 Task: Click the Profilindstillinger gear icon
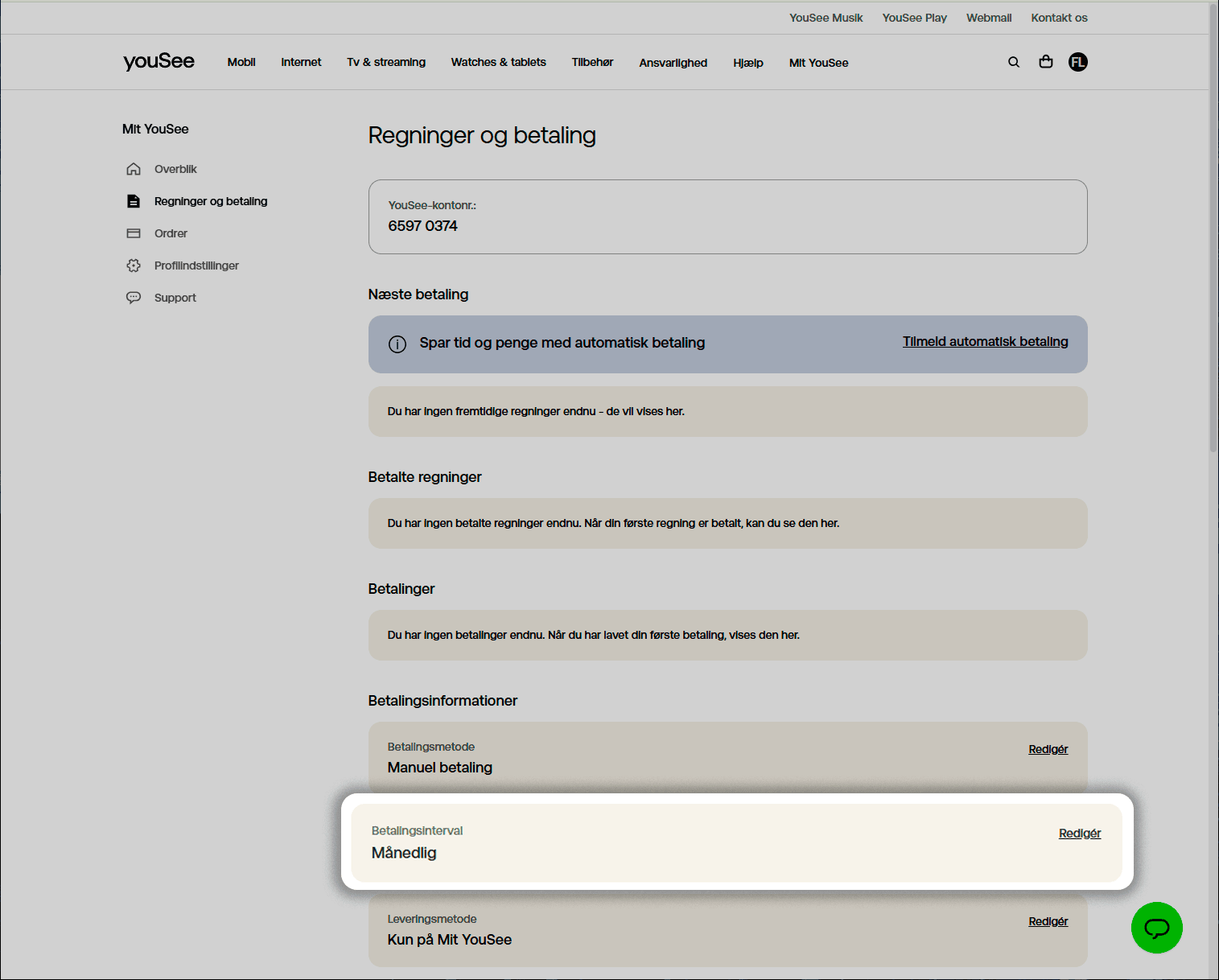[x=134, y=266]
